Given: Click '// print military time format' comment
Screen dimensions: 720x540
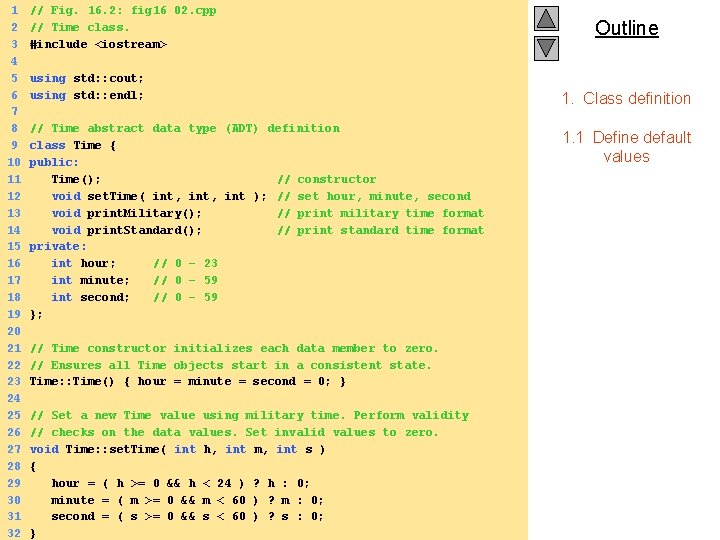Looking at the screenshot, I should click(x=381, y=213).
